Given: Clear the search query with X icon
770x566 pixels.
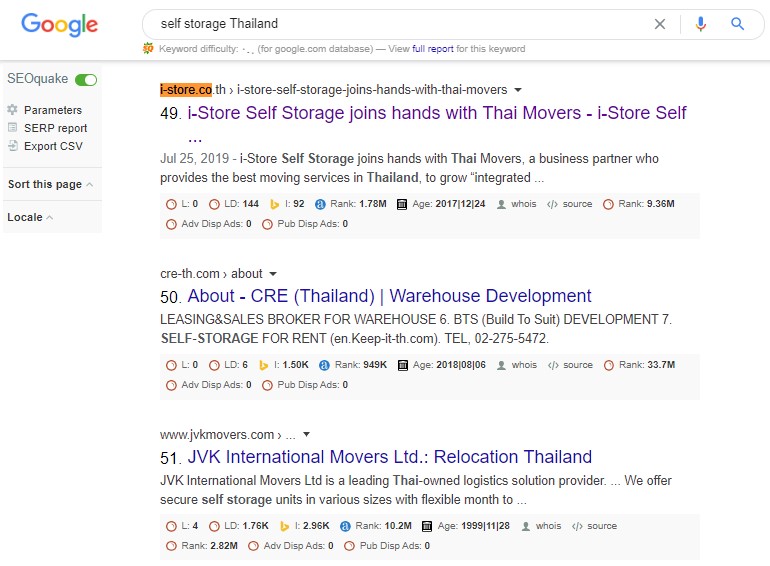Looking at the screenshot, I should (660, 24).
